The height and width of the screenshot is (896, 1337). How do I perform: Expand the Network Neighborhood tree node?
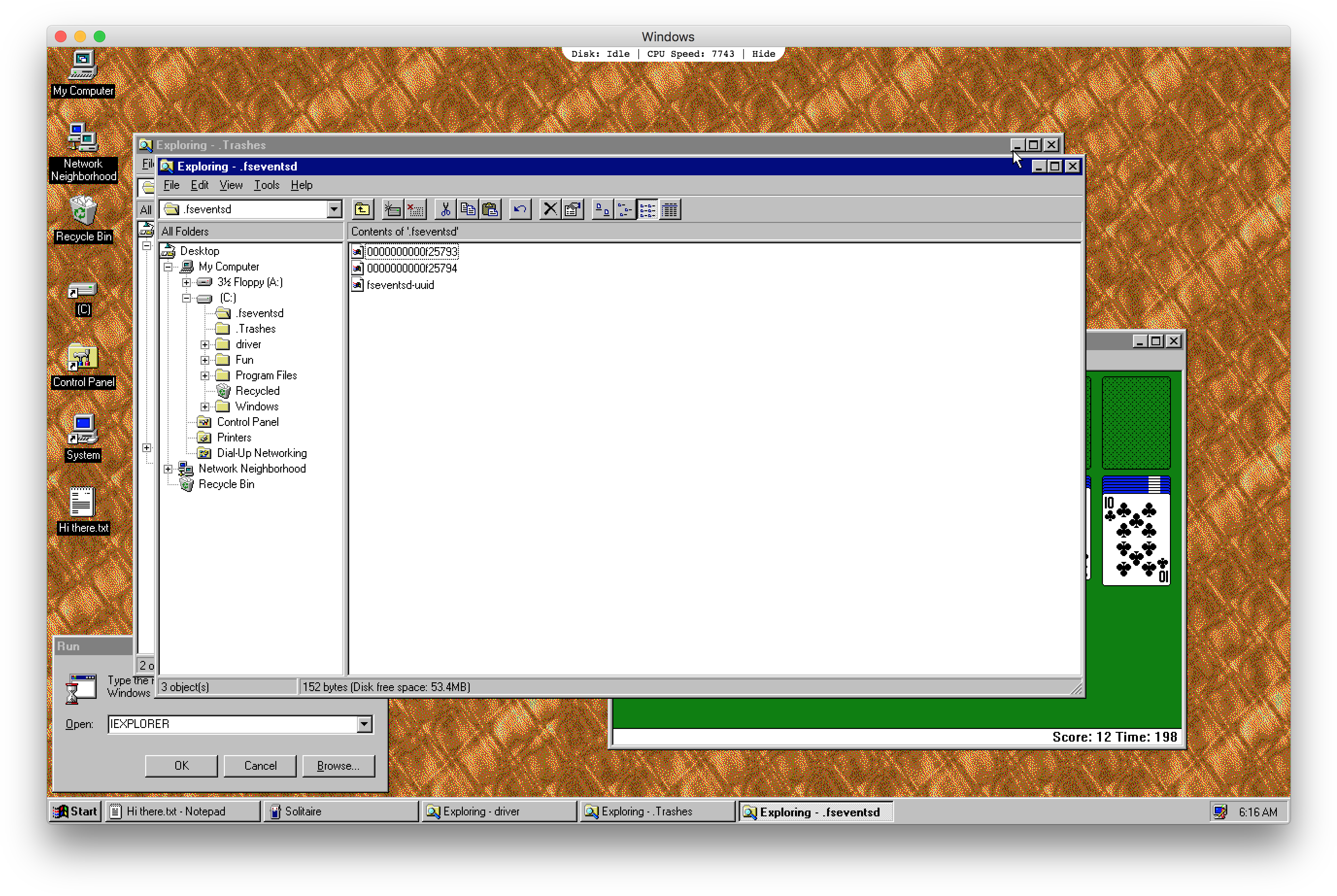click(168, 469)
